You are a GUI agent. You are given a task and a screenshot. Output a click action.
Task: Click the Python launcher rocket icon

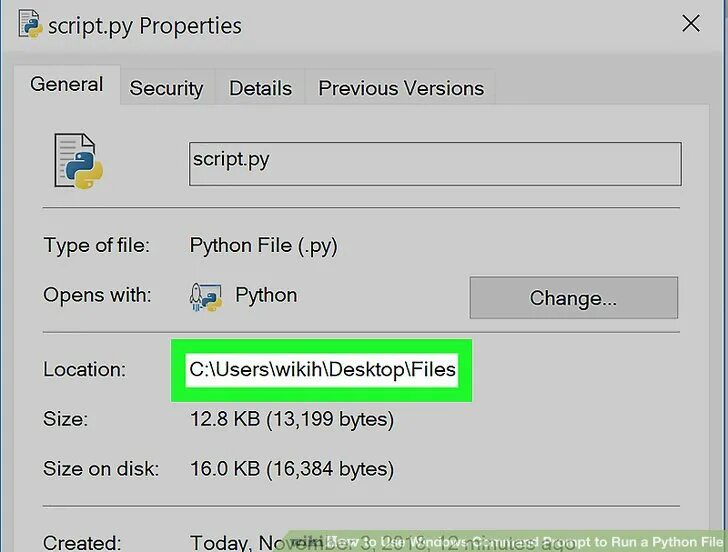(x=206, y=297)
